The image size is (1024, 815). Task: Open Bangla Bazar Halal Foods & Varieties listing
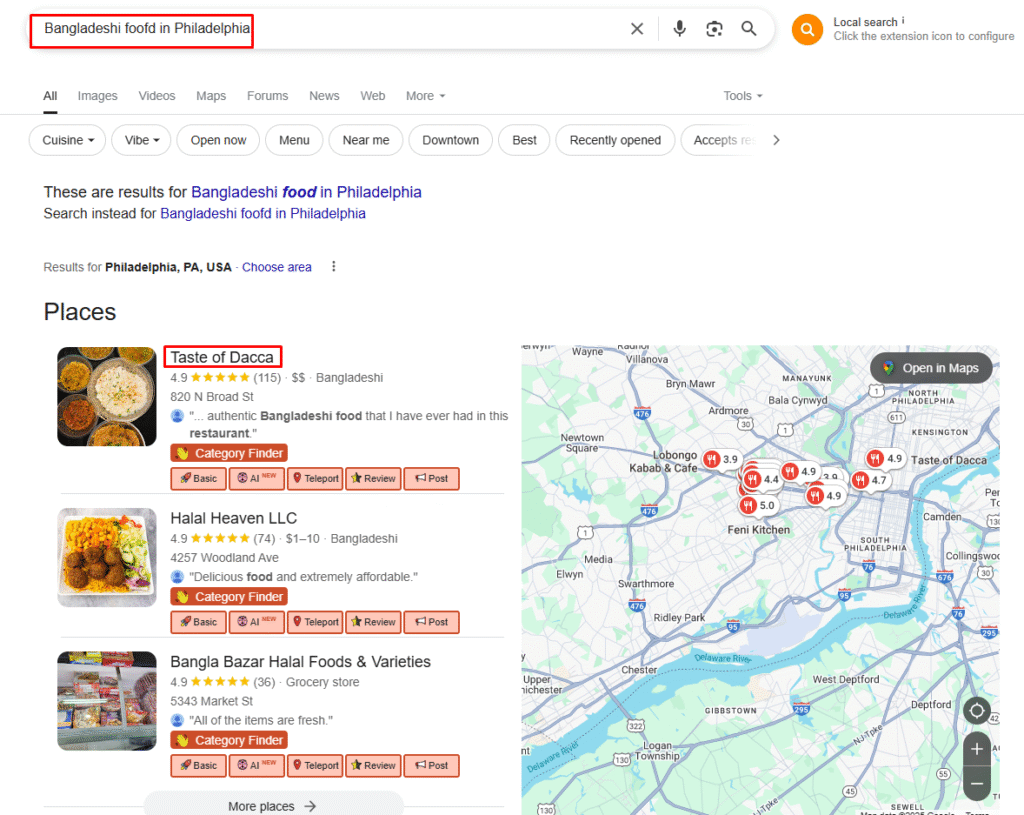(300, 662)
